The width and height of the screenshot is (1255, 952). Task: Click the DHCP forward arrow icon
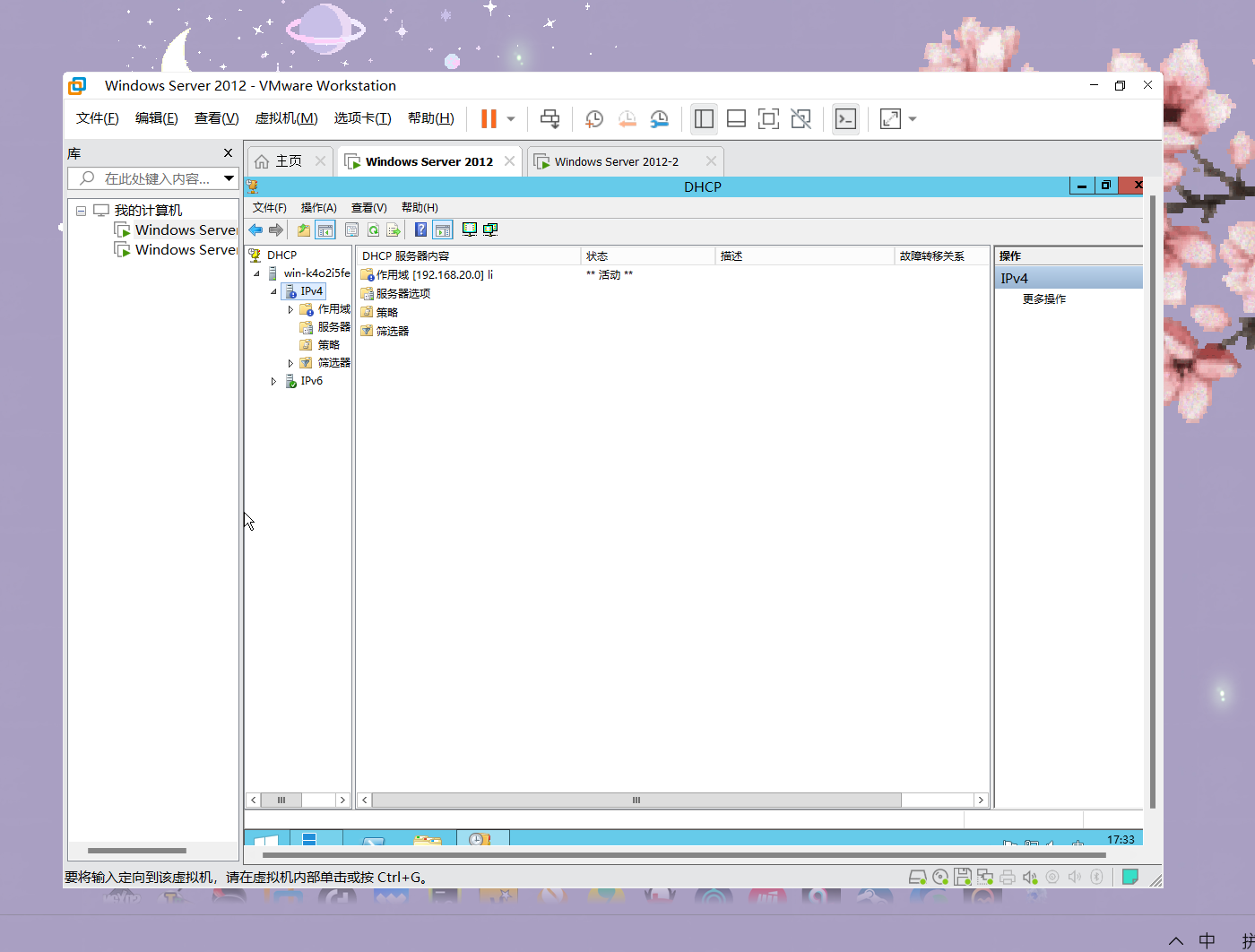(276, 230)
